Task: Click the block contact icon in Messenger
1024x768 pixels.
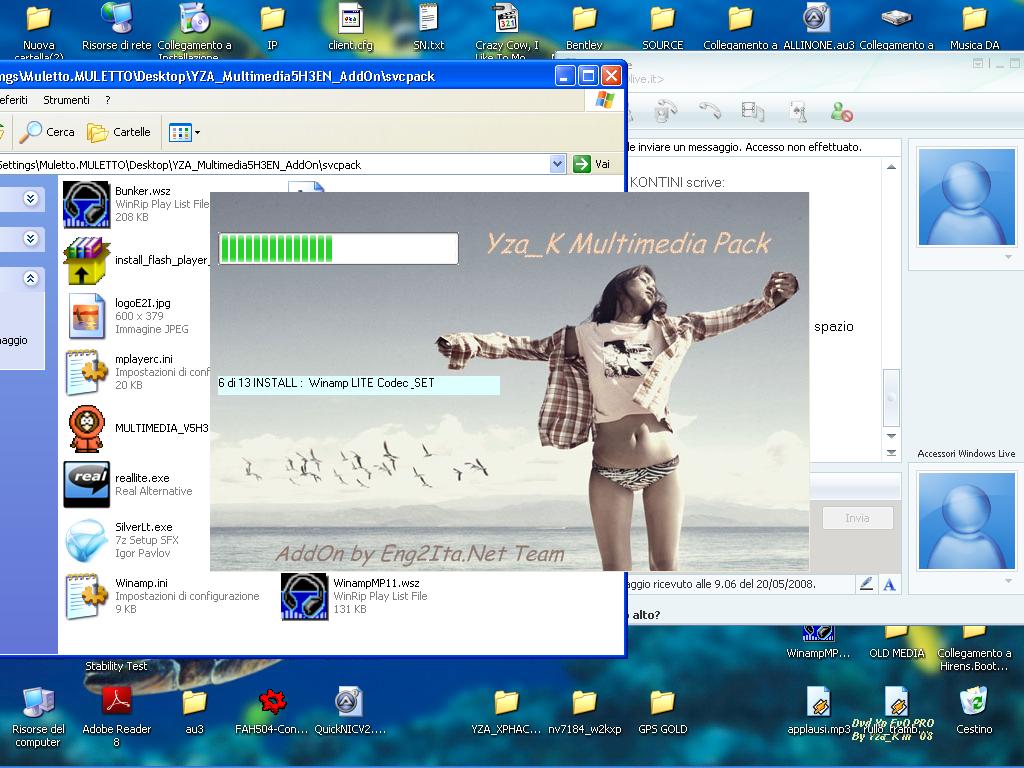Action: [842, 112]
